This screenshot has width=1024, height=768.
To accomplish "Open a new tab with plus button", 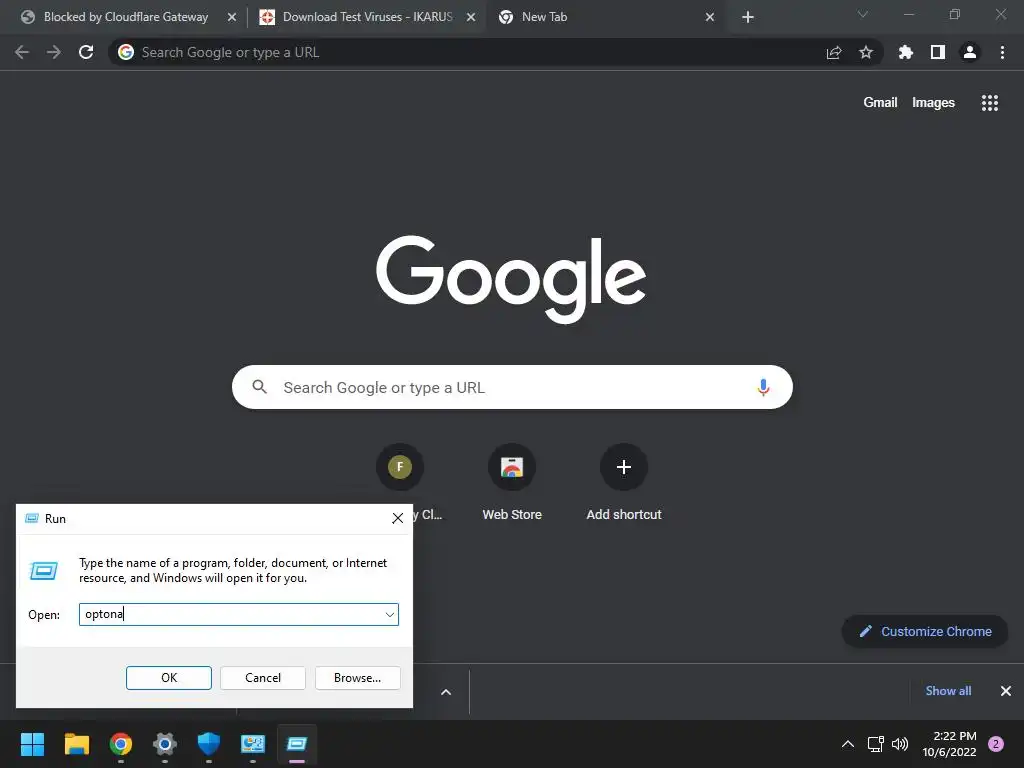I will pyautogui.click(x=748, y=17).
